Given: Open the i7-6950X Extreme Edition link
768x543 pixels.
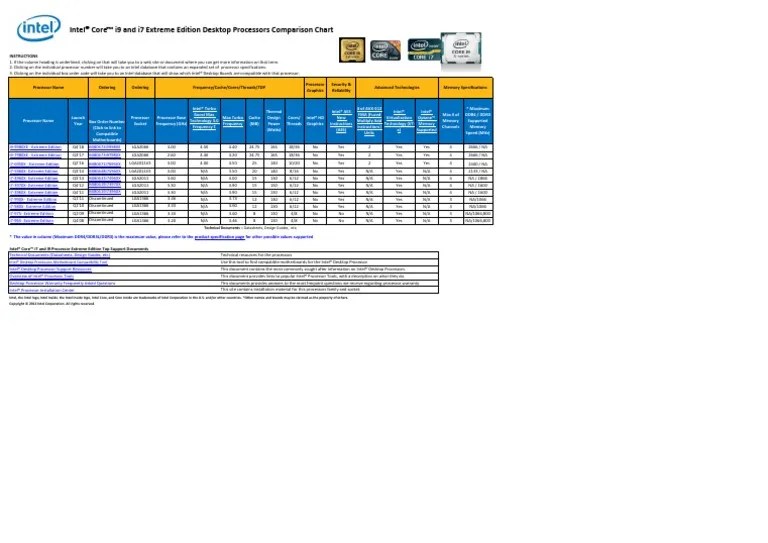Looking at the screenshot, I should click(34, 164).
